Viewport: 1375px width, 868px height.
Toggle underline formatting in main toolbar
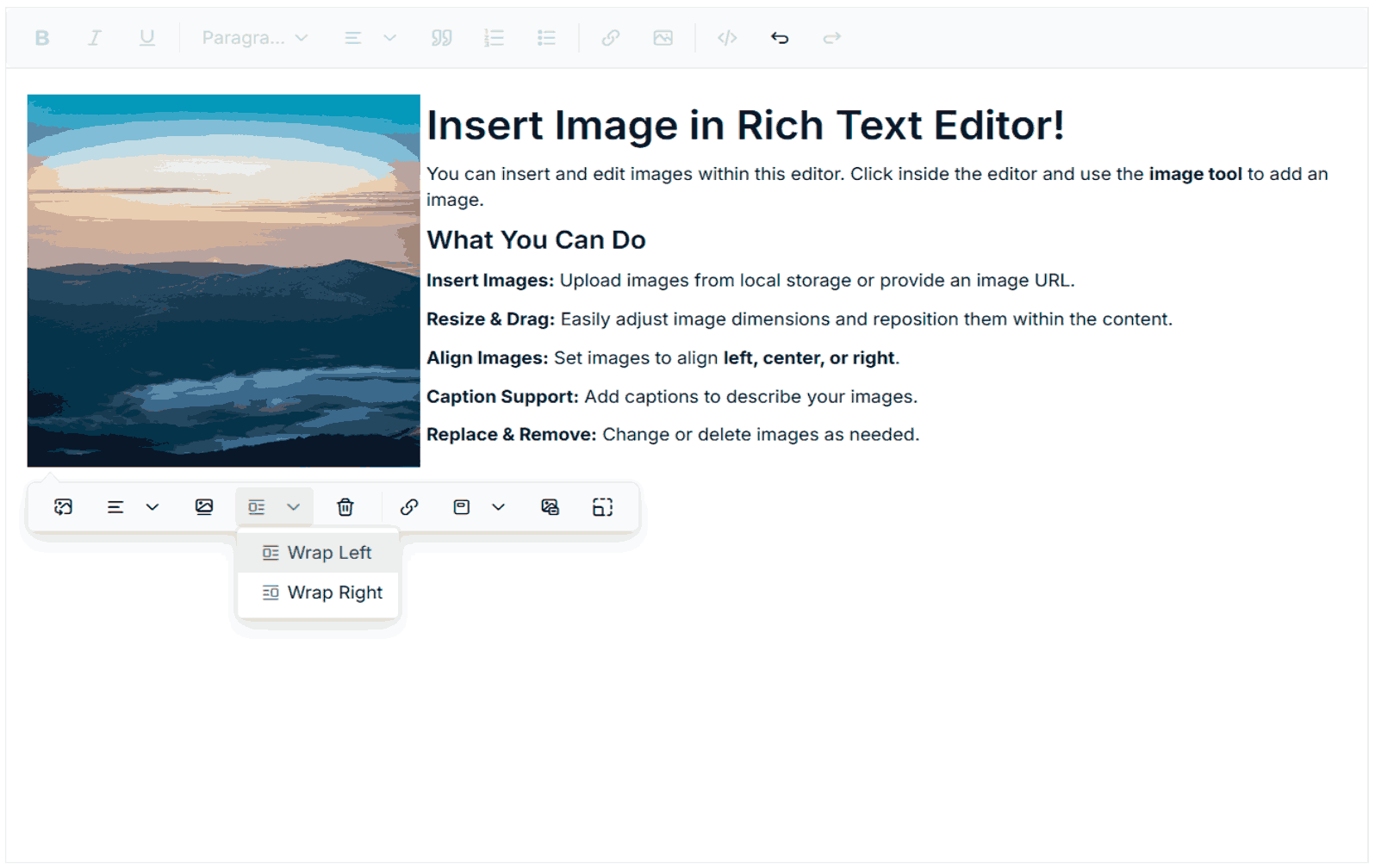147,38
